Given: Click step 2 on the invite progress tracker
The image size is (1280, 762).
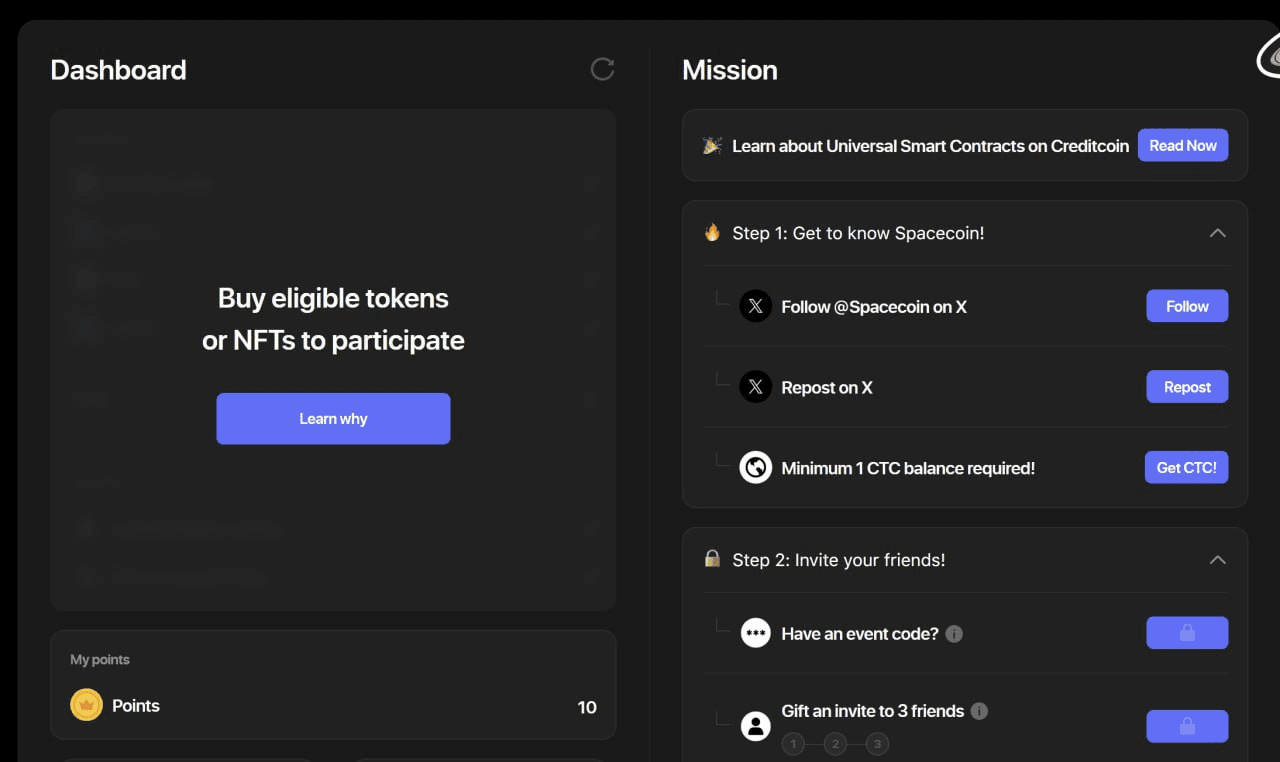Looking at the screenshot, I should coord(835,744).
